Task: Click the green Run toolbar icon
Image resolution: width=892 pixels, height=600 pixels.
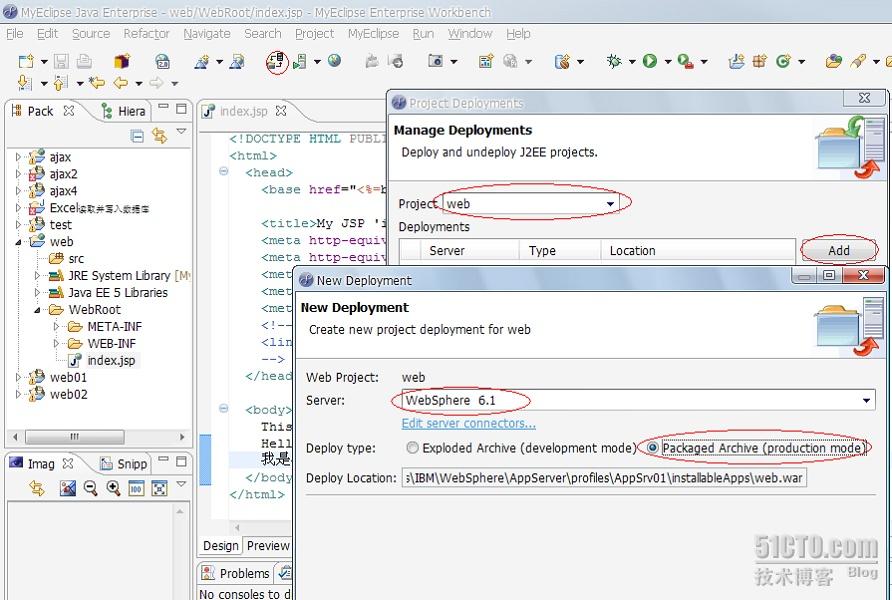Action: 650,61
